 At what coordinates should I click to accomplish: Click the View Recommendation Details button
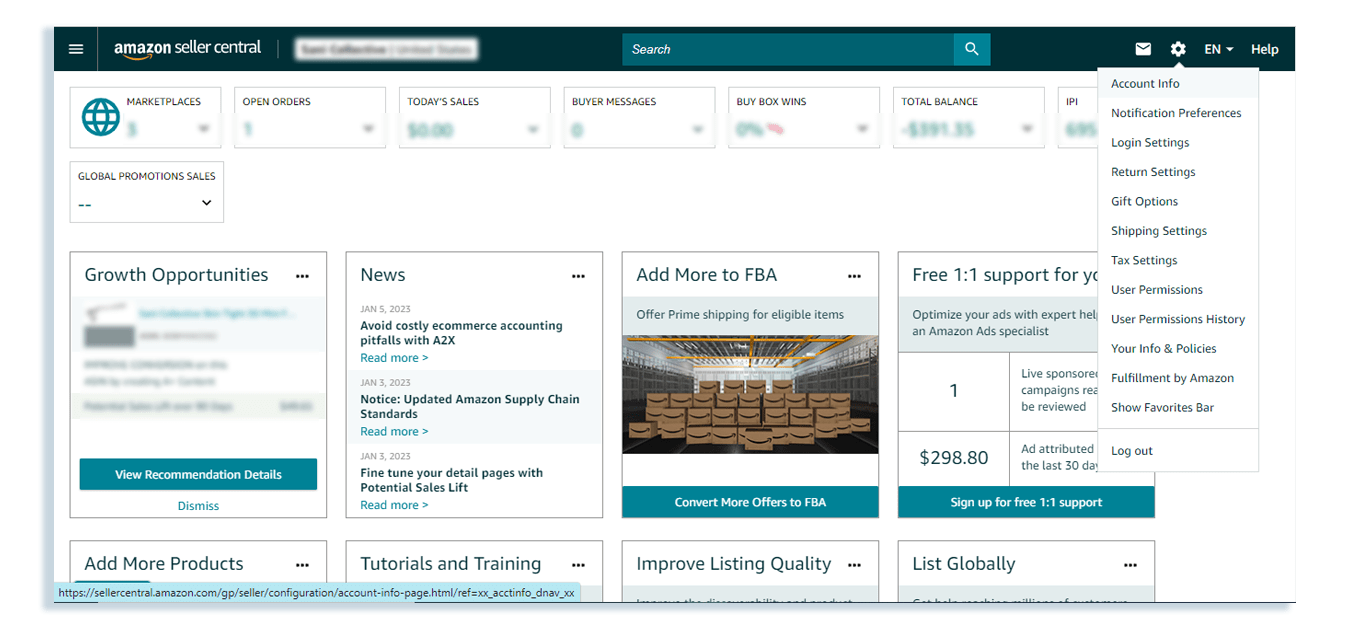[x=197, y=474]
